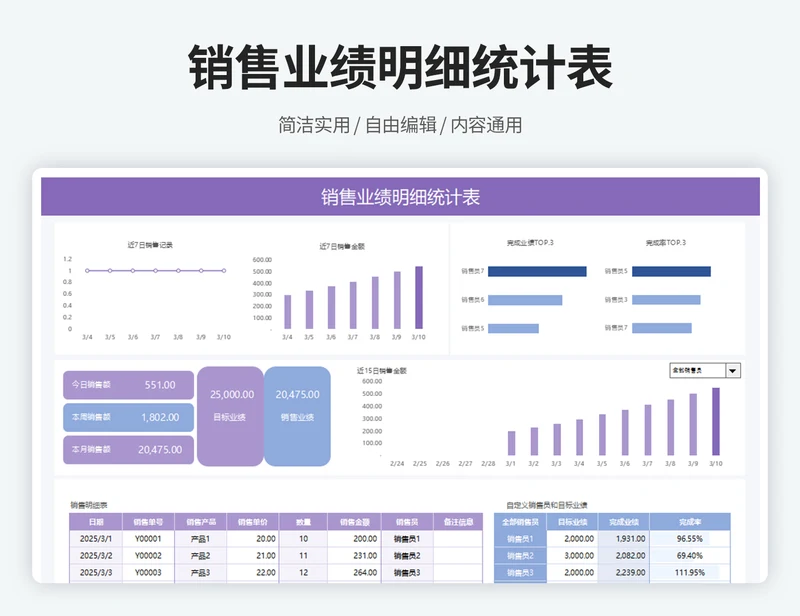Screen dimensions: 800x616
Task: Click the 销售员3 bar in 完成率TOP.3
Action: click(666, 300)
